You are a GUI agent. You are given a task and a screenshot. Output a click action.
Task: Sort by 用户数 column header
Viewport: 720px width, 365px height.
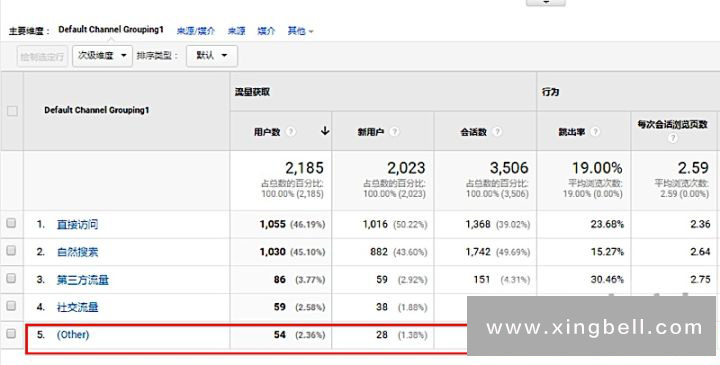pos(267,132)
